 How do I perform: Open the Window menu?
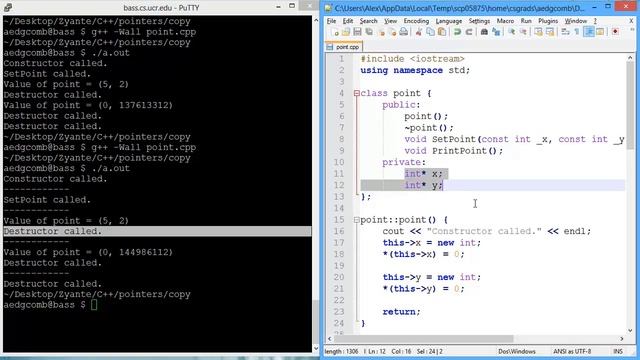[576, 21]
